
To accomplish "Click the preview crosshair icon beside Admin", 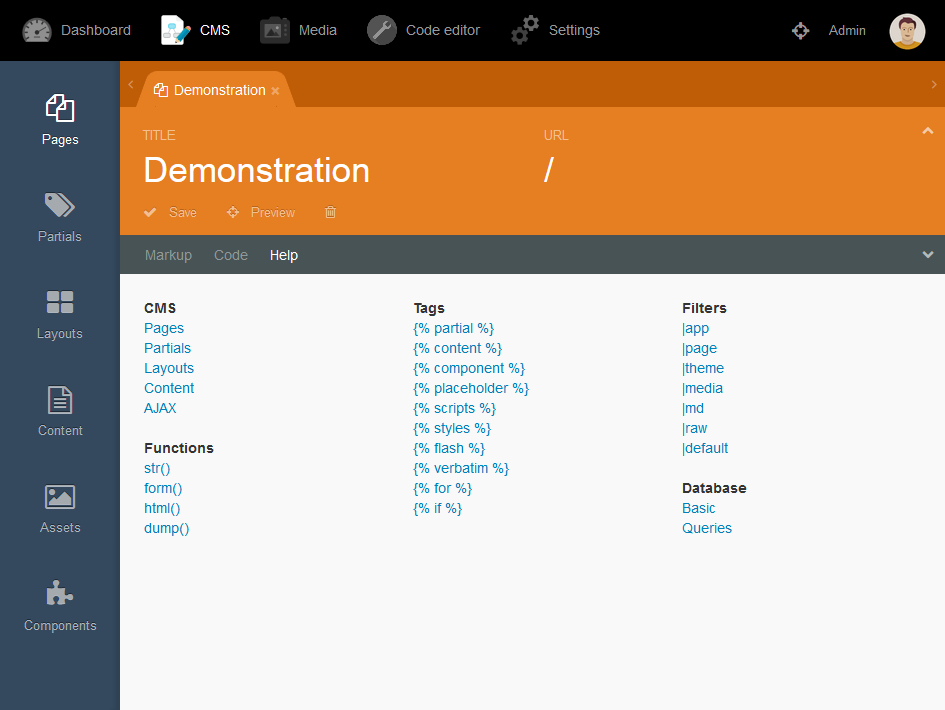I will click(x=800, y=30).
